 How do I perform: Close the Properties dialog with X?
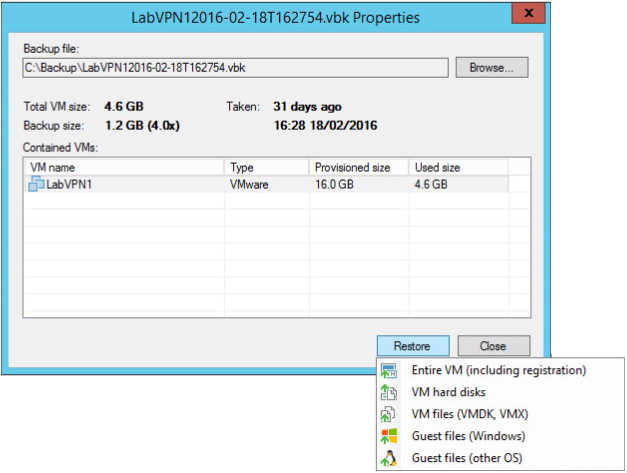pos(529,13)
